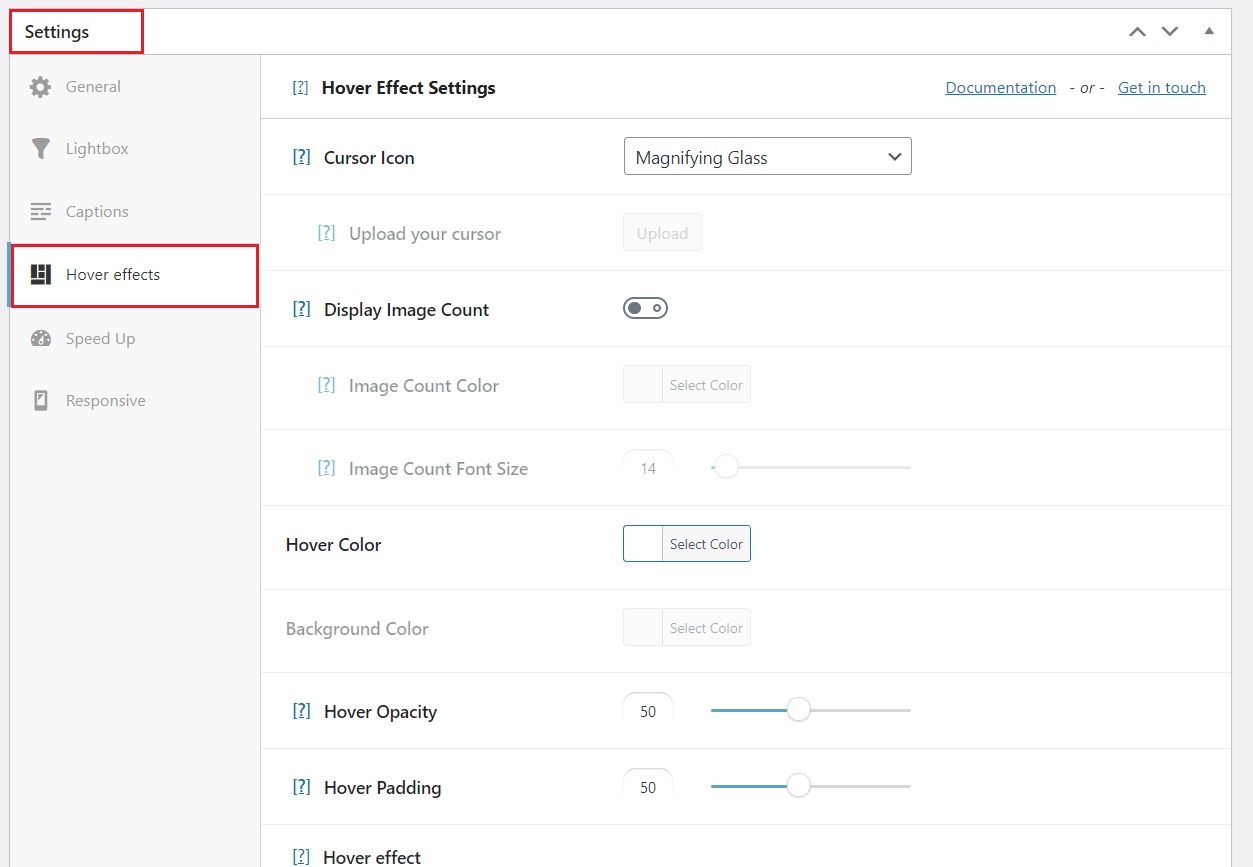This screenshot has width=1253, height=867.
Task: Click help icon beside Cursor Icon
Action: point(301,158)
